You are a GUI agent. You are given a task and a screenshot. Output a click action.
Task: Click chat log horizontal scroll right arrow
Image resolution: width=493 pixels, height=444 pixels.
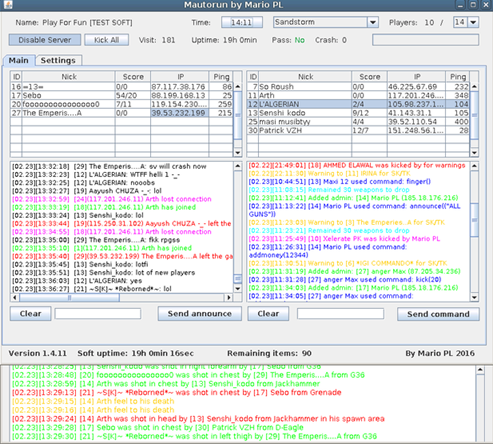[x=229, y=297]
